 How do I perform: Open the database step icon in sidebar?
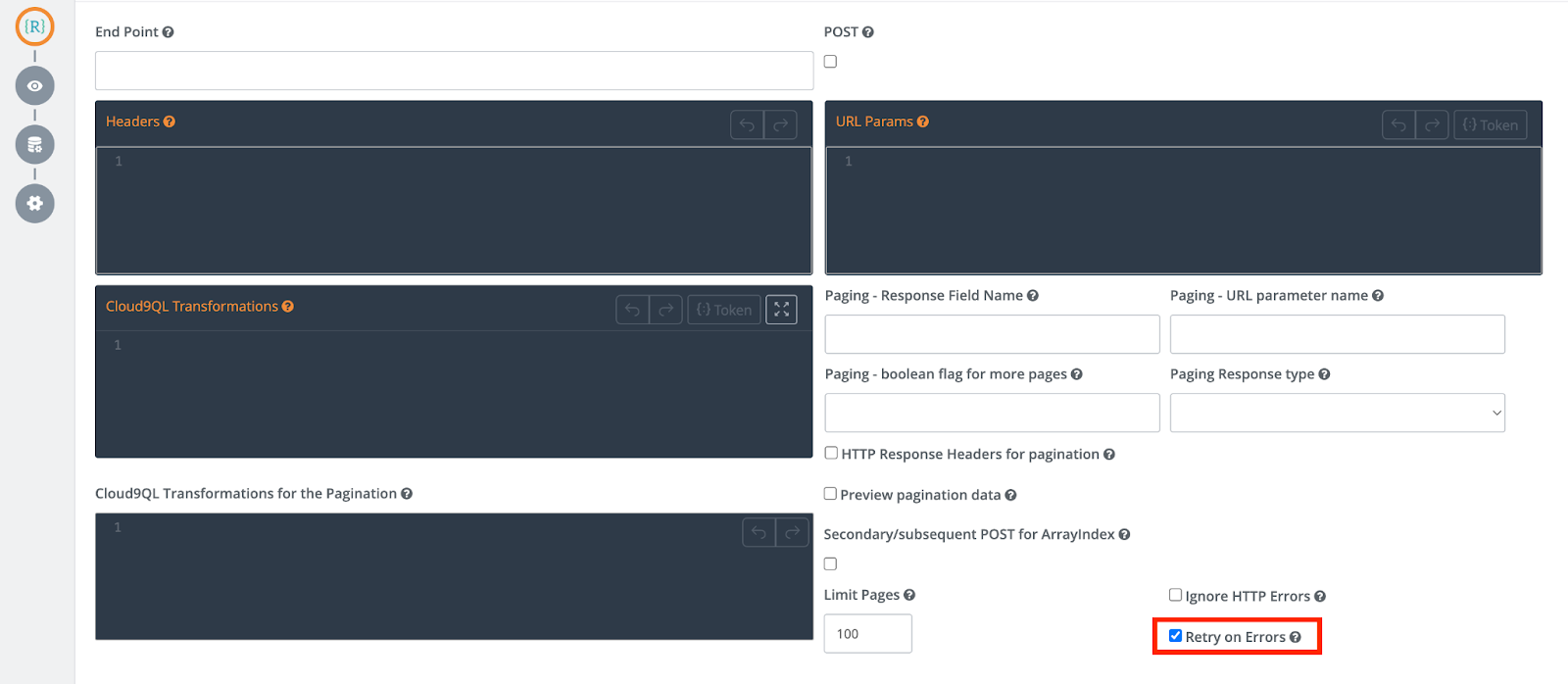tap(34, 145)
